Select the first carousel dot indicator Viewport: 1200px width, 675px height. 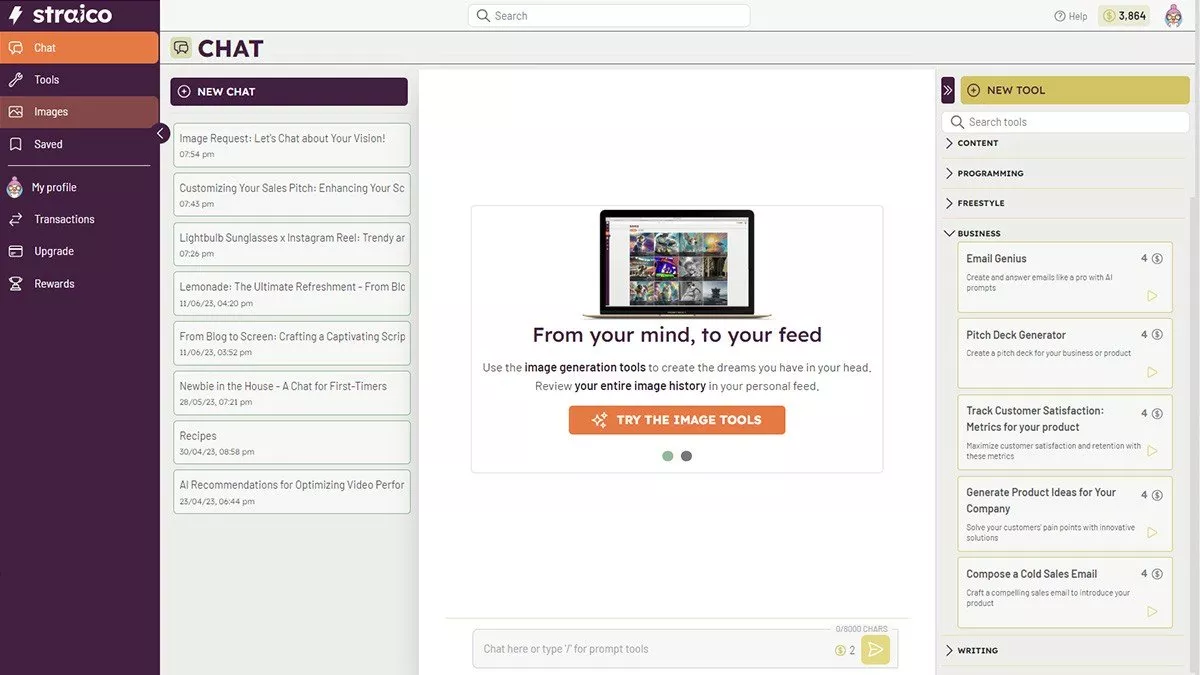click(x=668, y=456)
